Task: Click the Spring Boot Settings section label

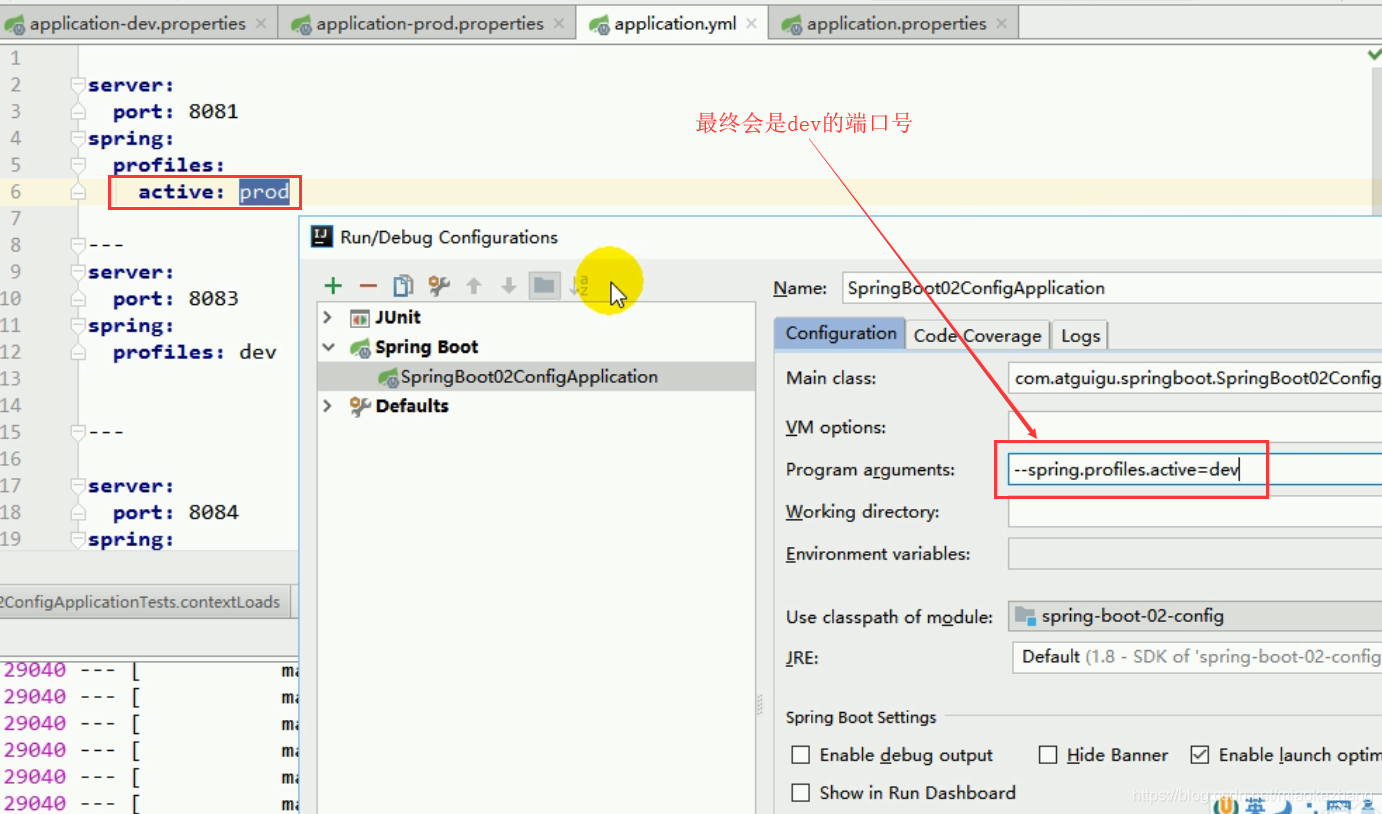Action: pos(861,718)
